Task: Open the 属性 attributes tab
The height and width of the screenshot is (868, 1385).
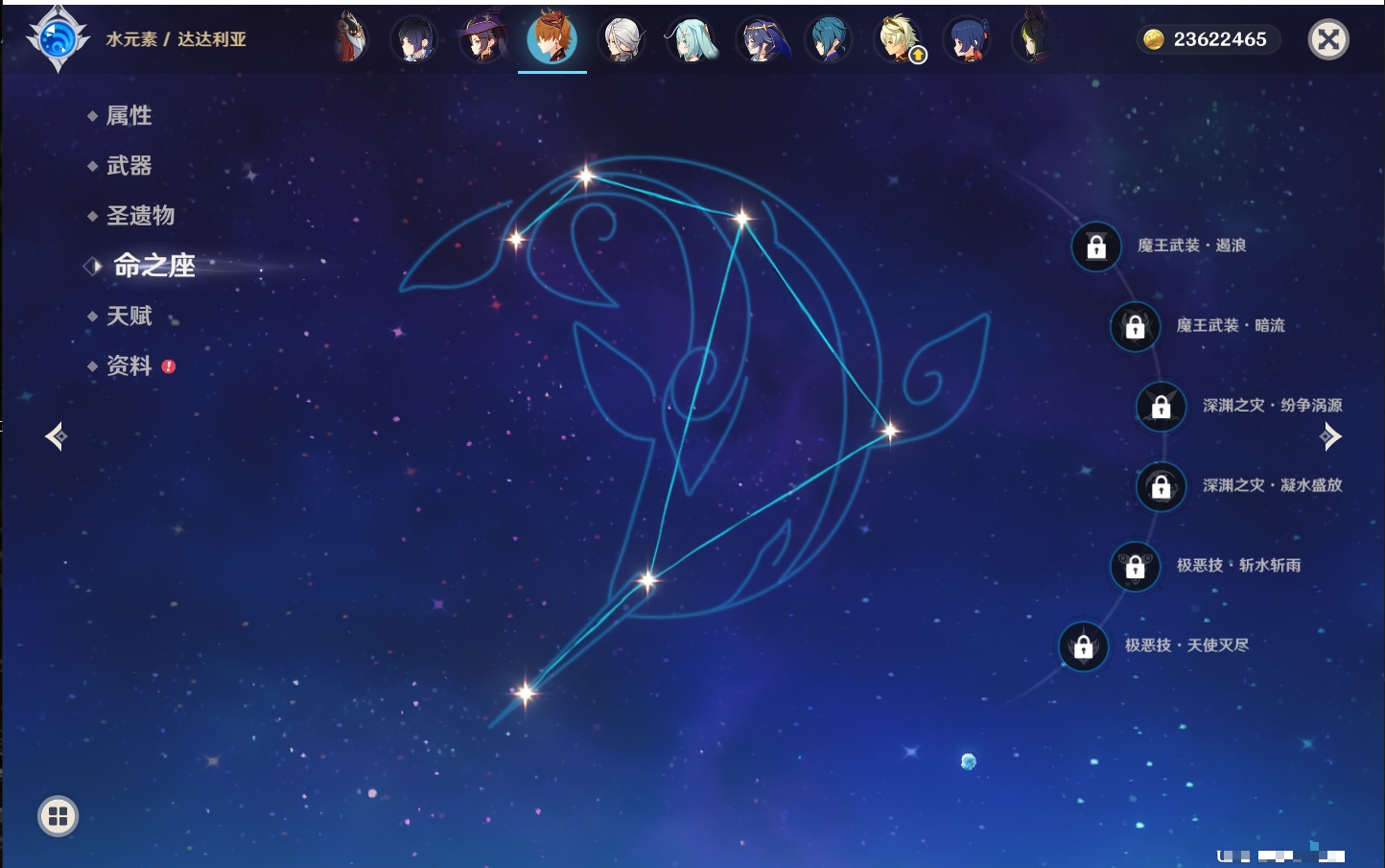Action: (129, 116)
